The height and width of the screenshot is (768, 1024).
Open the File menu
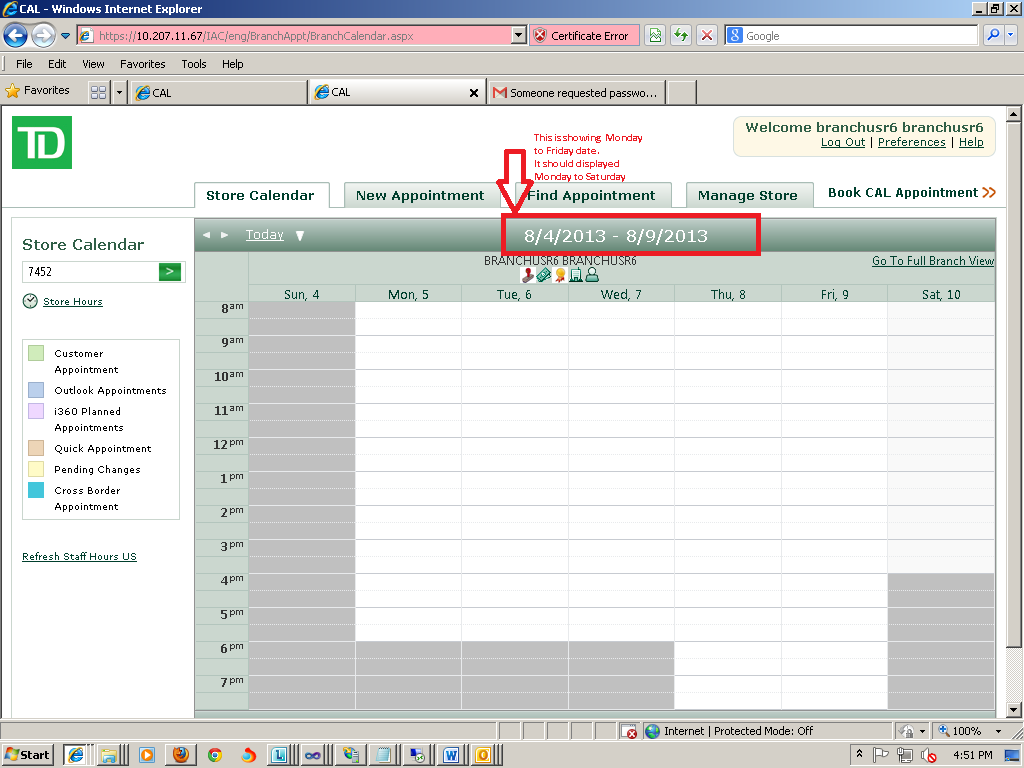point(24,64)
